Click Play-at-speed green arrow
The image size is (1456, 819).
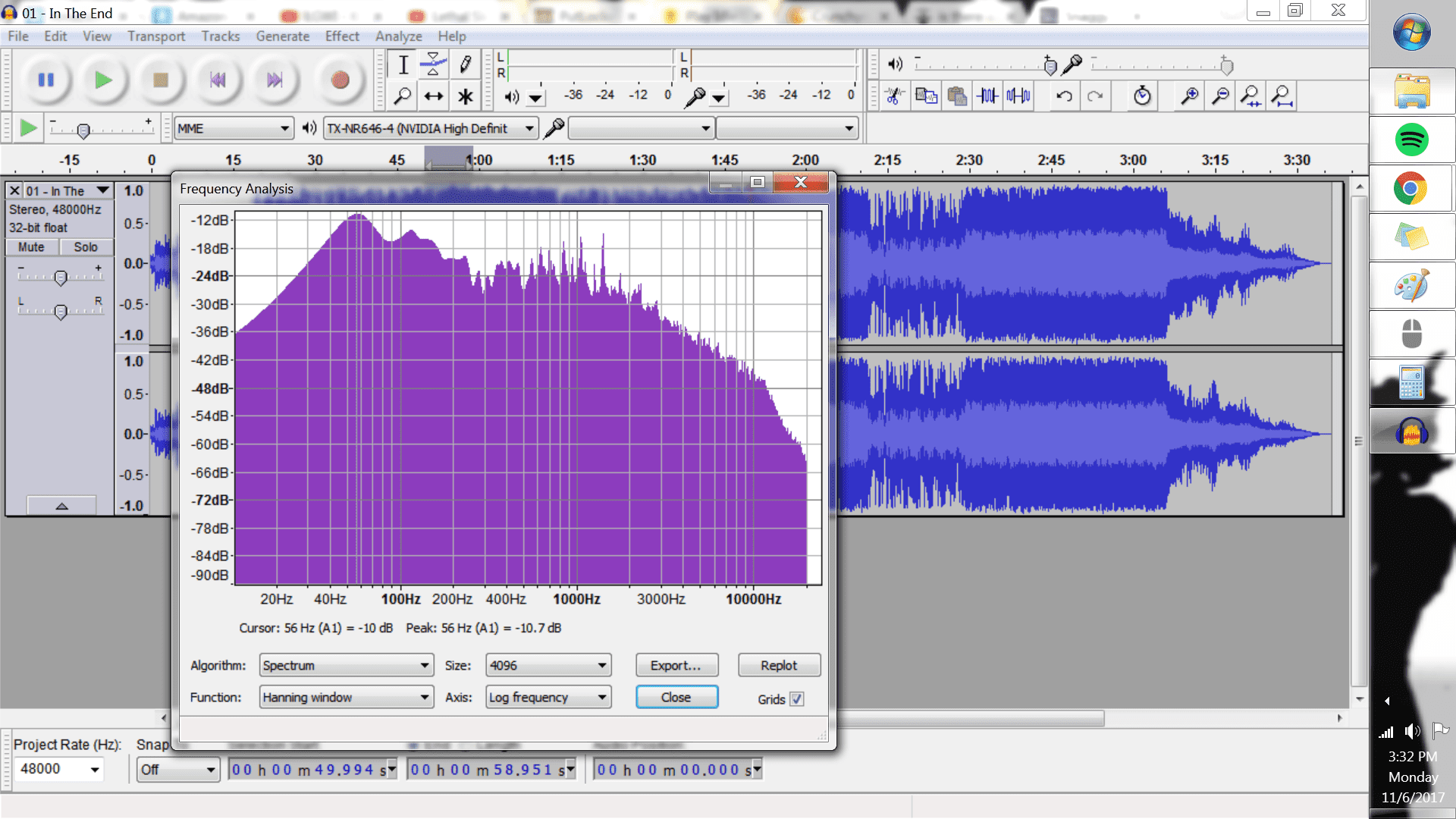tap(28, 128)
